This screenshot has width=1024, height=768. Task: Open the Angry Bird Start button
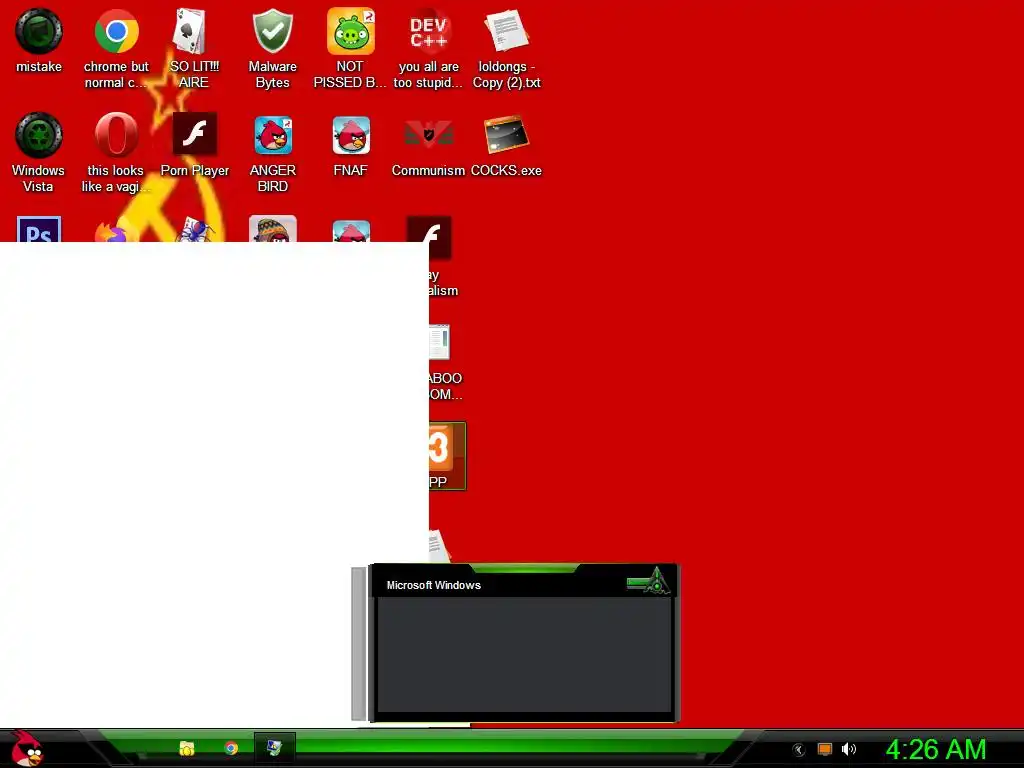pos(26,748)
